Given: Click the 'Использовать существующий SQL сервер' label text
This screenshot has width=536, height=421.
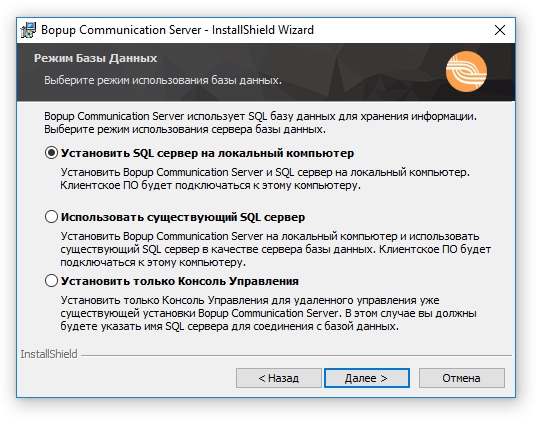Looking at the screenshot, I should coord(183,217).
